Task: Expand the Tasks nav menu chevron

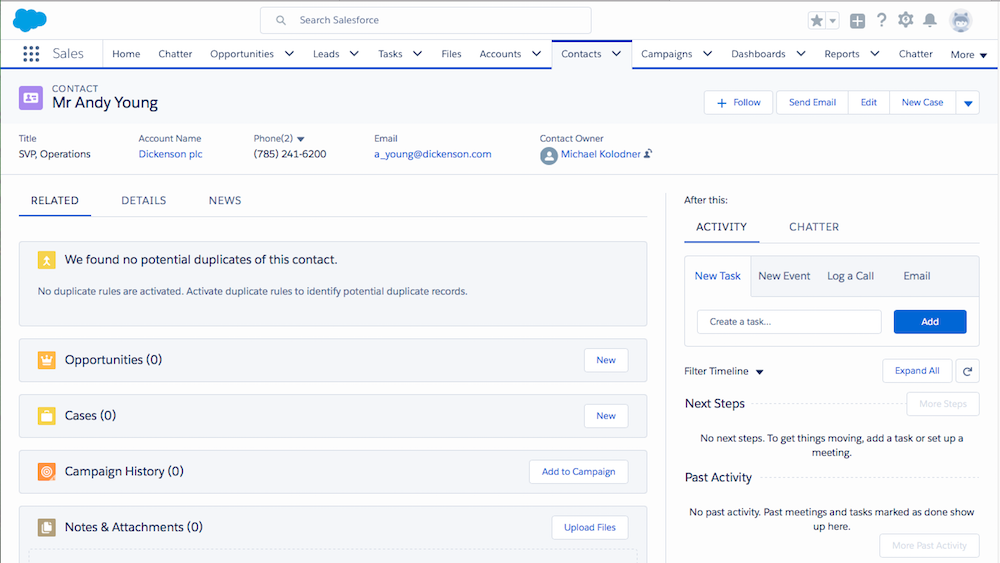Action: (417, 54)
